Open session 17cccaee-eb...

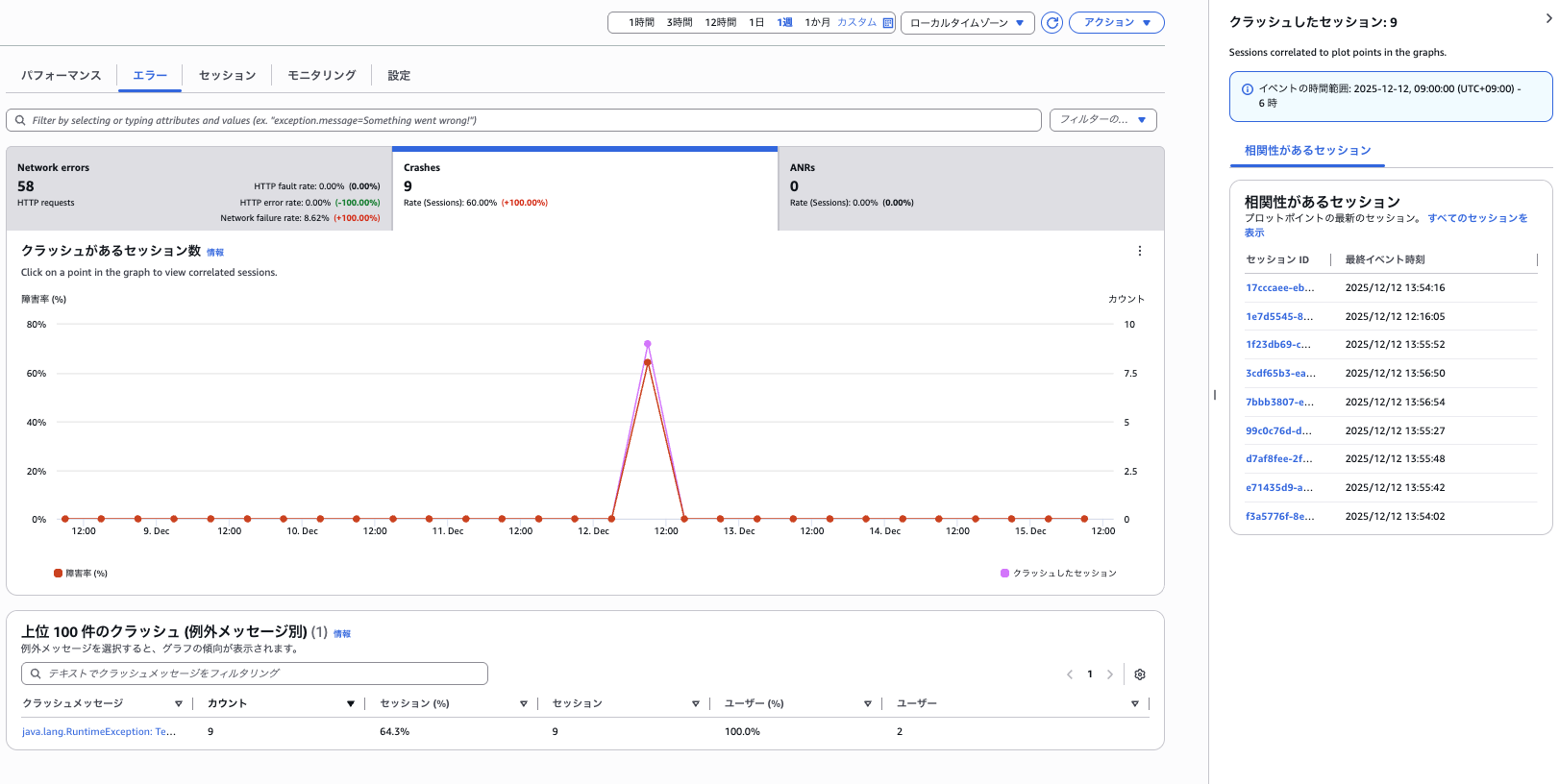1280,288
